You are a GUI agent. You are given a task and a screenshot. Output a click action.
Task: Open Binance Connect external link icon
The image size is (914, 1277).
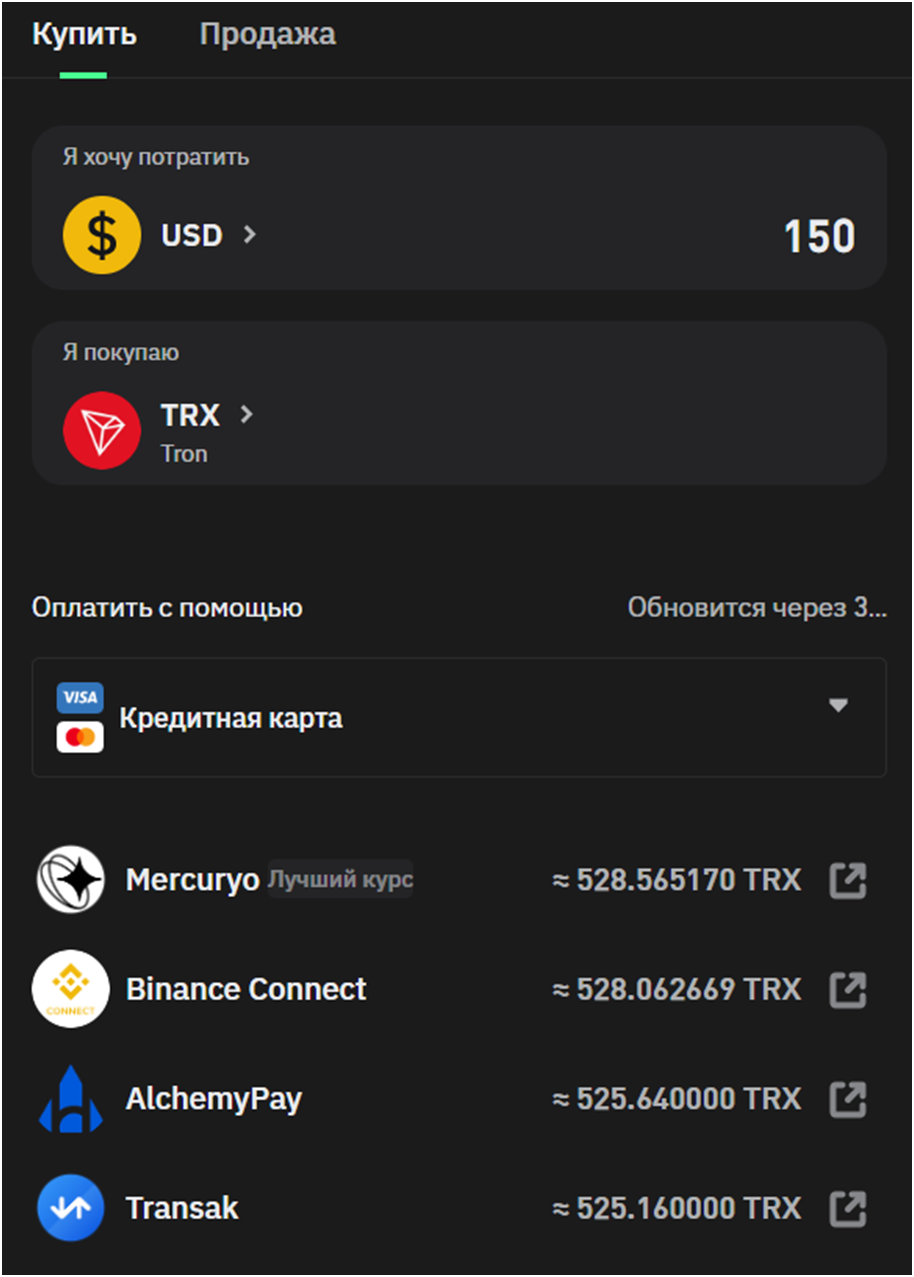point(848,990)
